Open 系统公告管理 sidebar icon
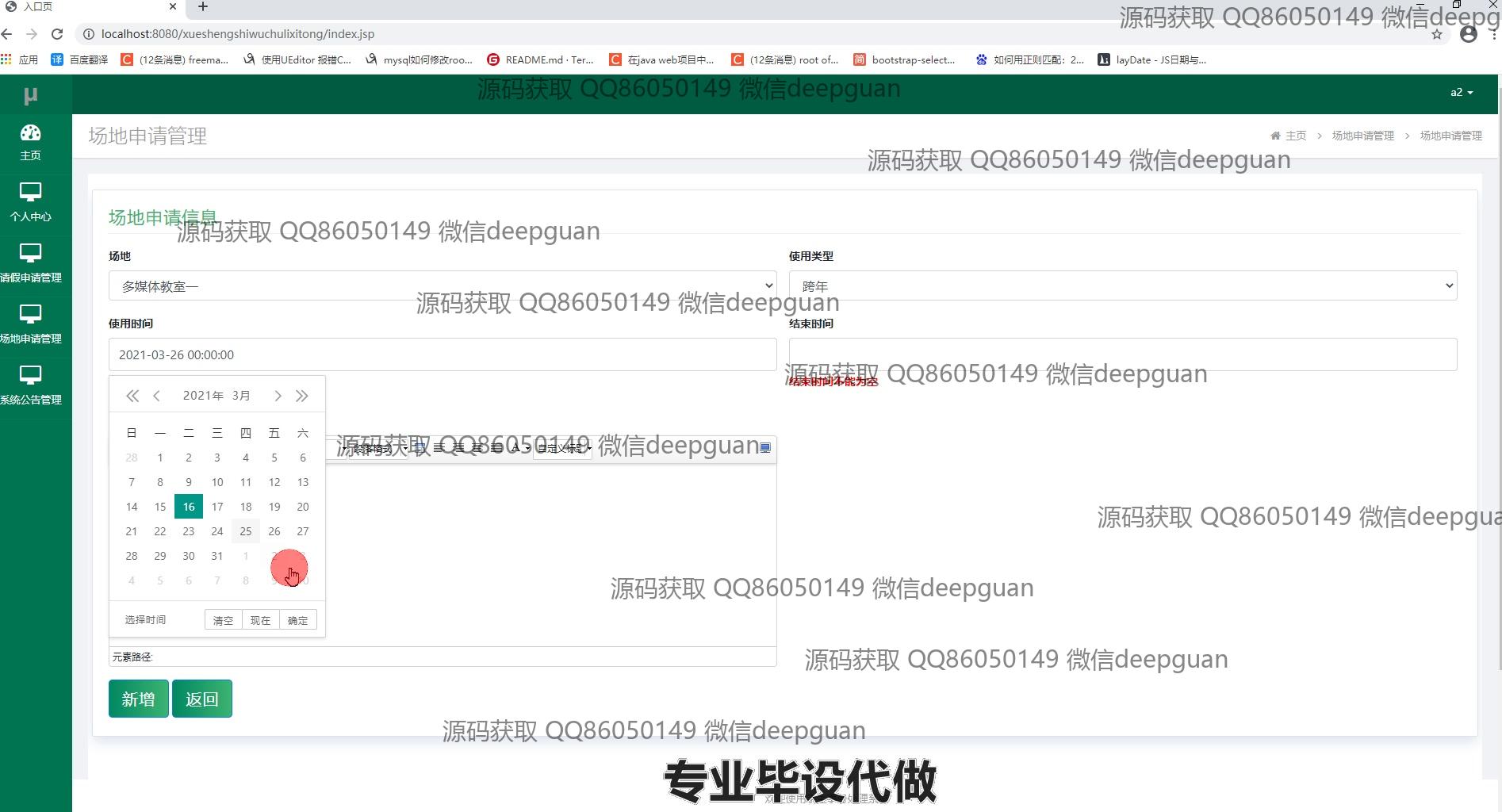Image resolution: width=1502 pixels, height=812 pixels. [30, 376]
